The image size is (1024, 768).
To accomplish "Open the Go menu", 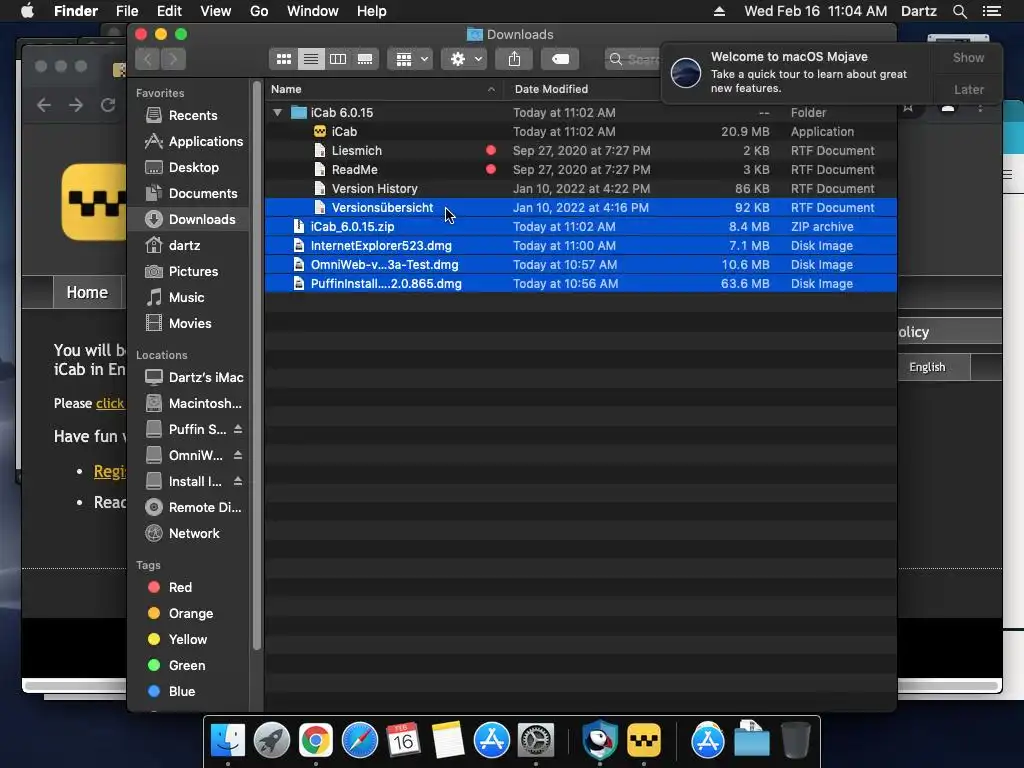I will [259, 11].
